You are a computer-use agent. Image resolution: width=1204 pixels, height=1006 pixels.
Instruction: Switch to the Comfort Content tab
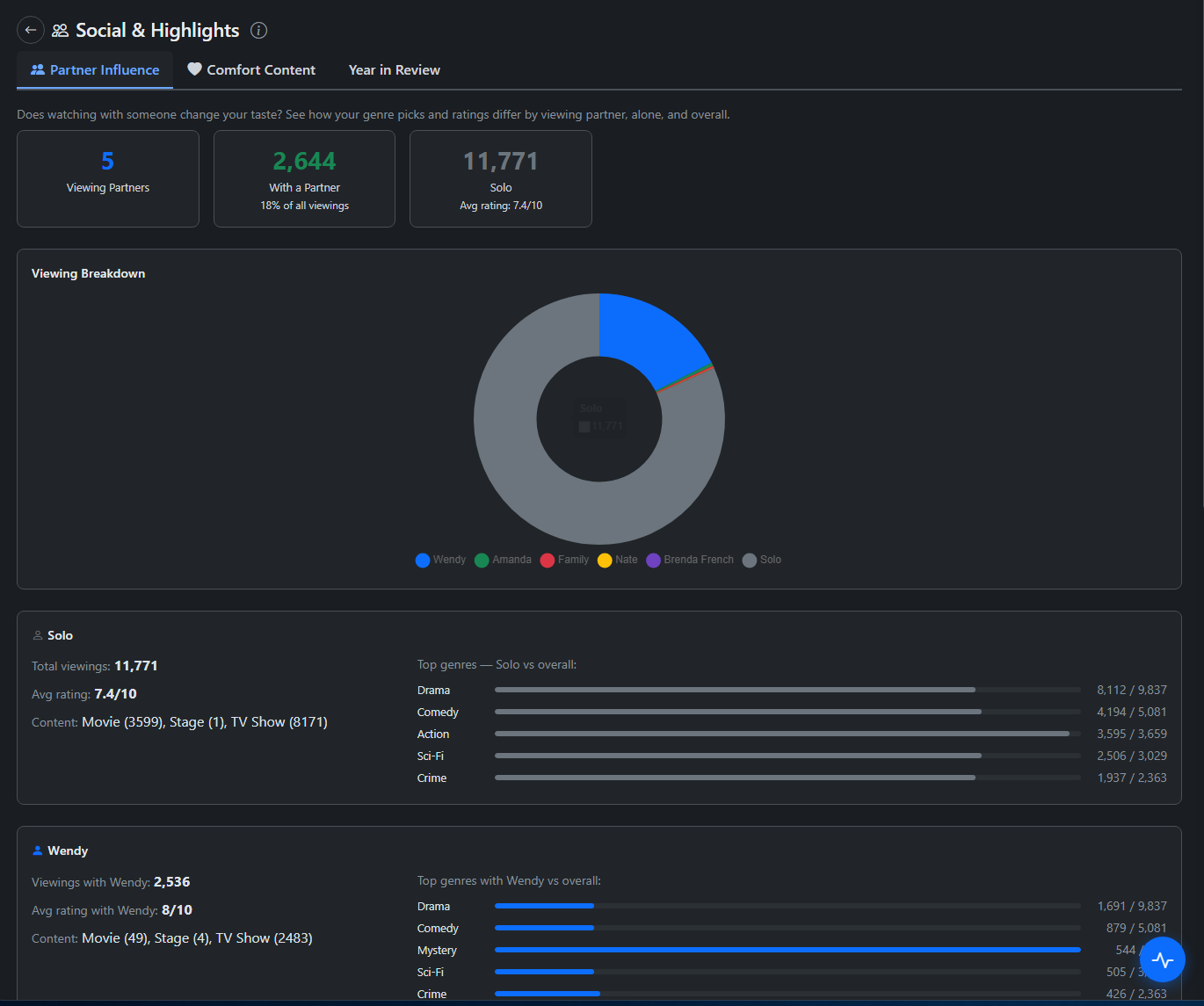tap(251, 69)
